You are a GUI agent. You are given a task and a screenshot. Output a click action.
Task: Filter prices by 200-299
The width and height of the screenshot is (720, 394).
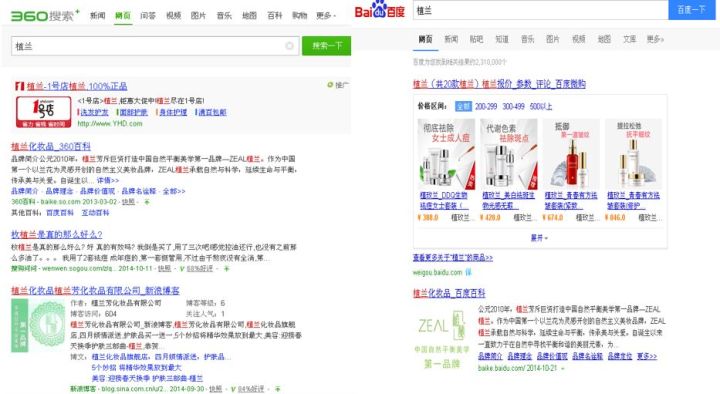(x=486, y=106)
